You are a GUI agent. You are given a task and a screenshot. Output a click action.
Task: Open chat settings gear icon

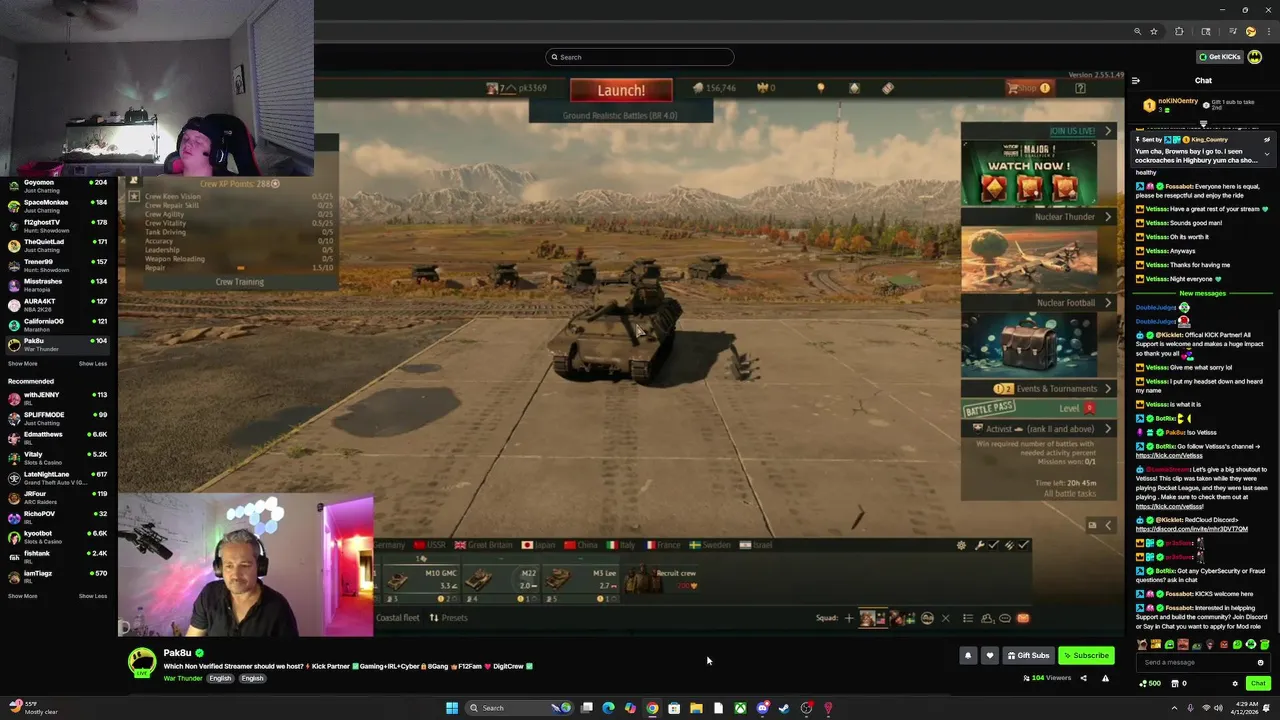point(1235,684)
